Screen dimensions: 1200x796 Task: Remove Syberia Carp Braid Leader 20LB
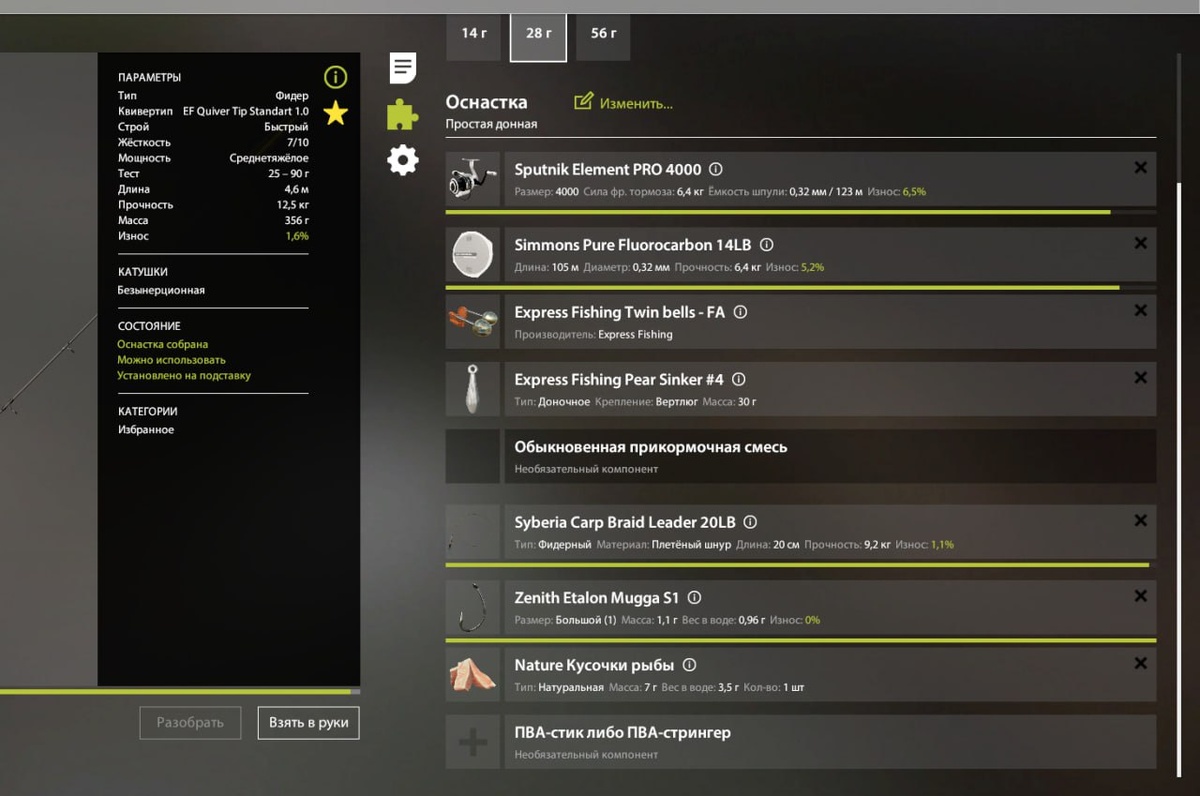coord(1140,521)
